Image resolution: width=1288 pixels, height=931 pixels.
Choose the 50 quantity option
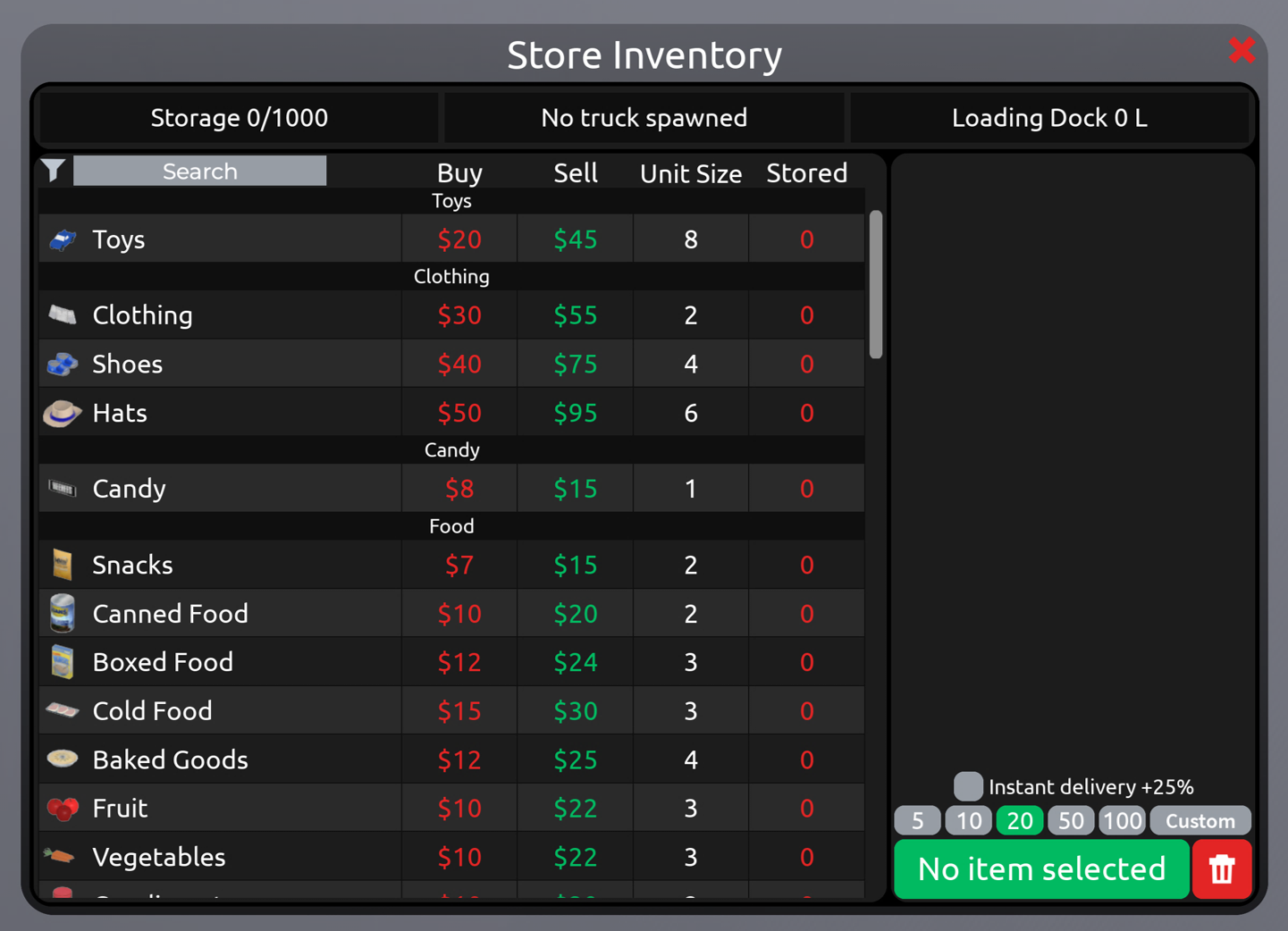click(x=1071, y=820)
